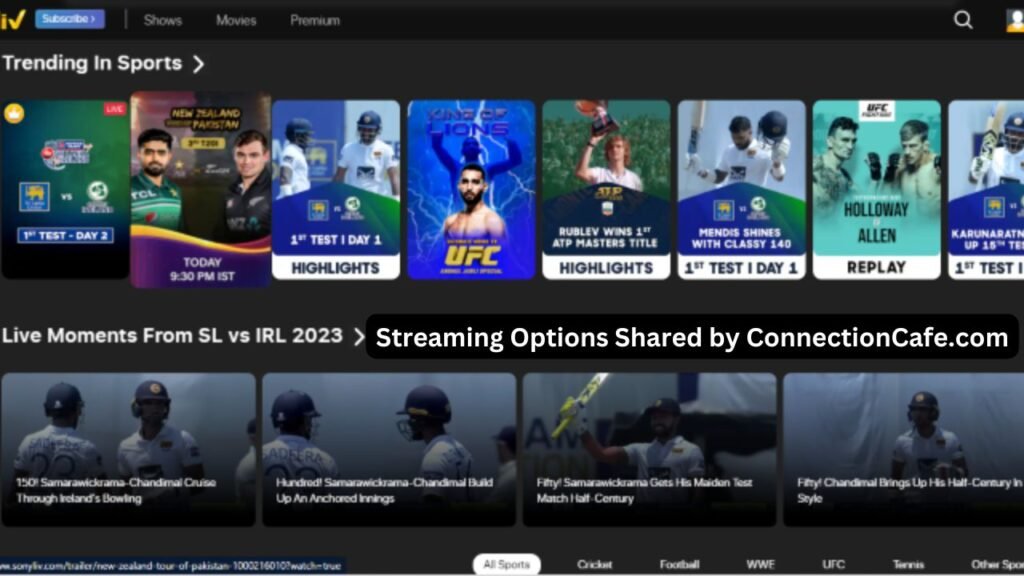1024x576 pixels.
Task: Open Mendis Shines With Classy 140 card
Action: point(741,189)
